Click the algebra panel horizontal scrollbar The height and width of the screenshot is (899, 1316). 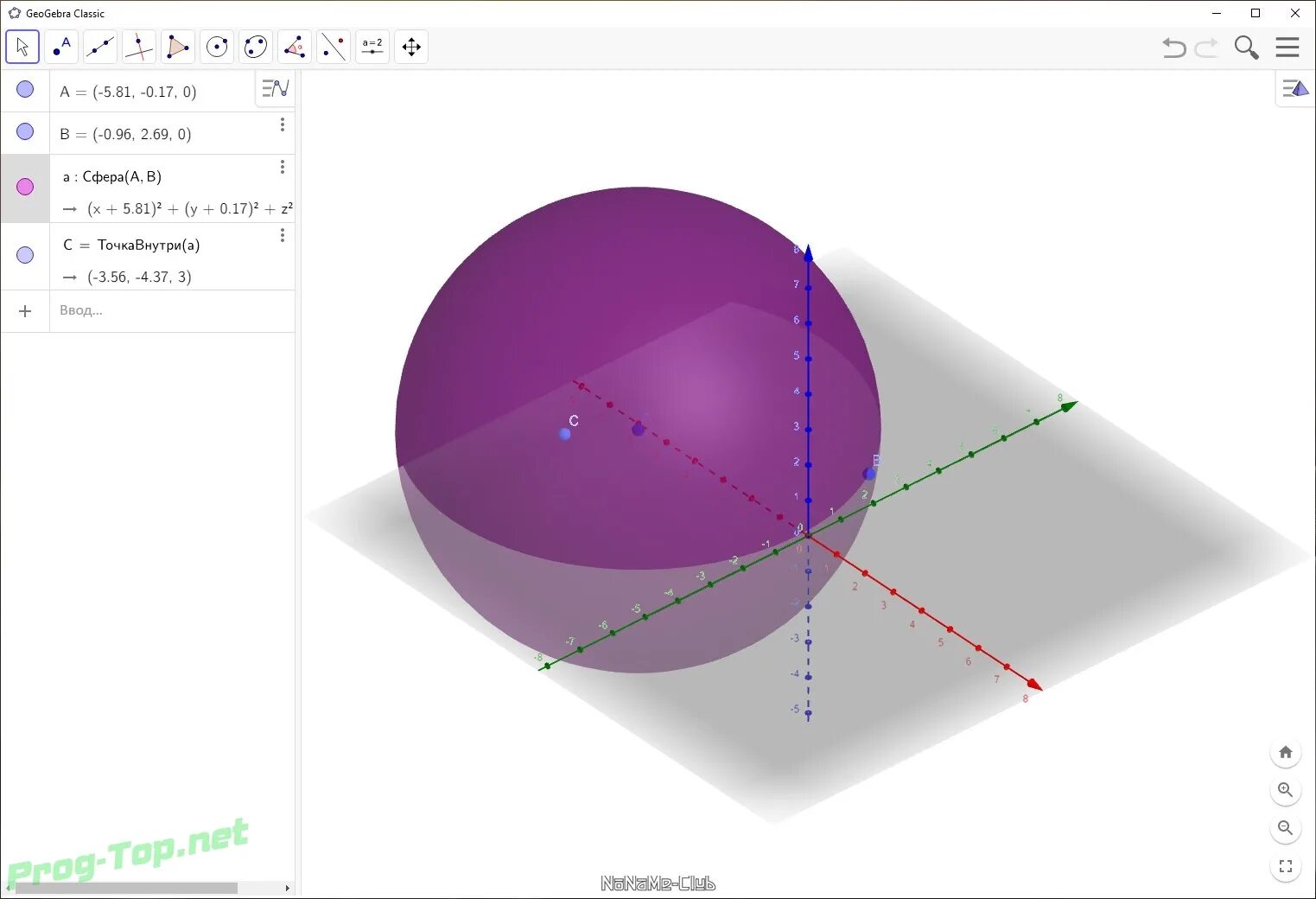(126, 888)
